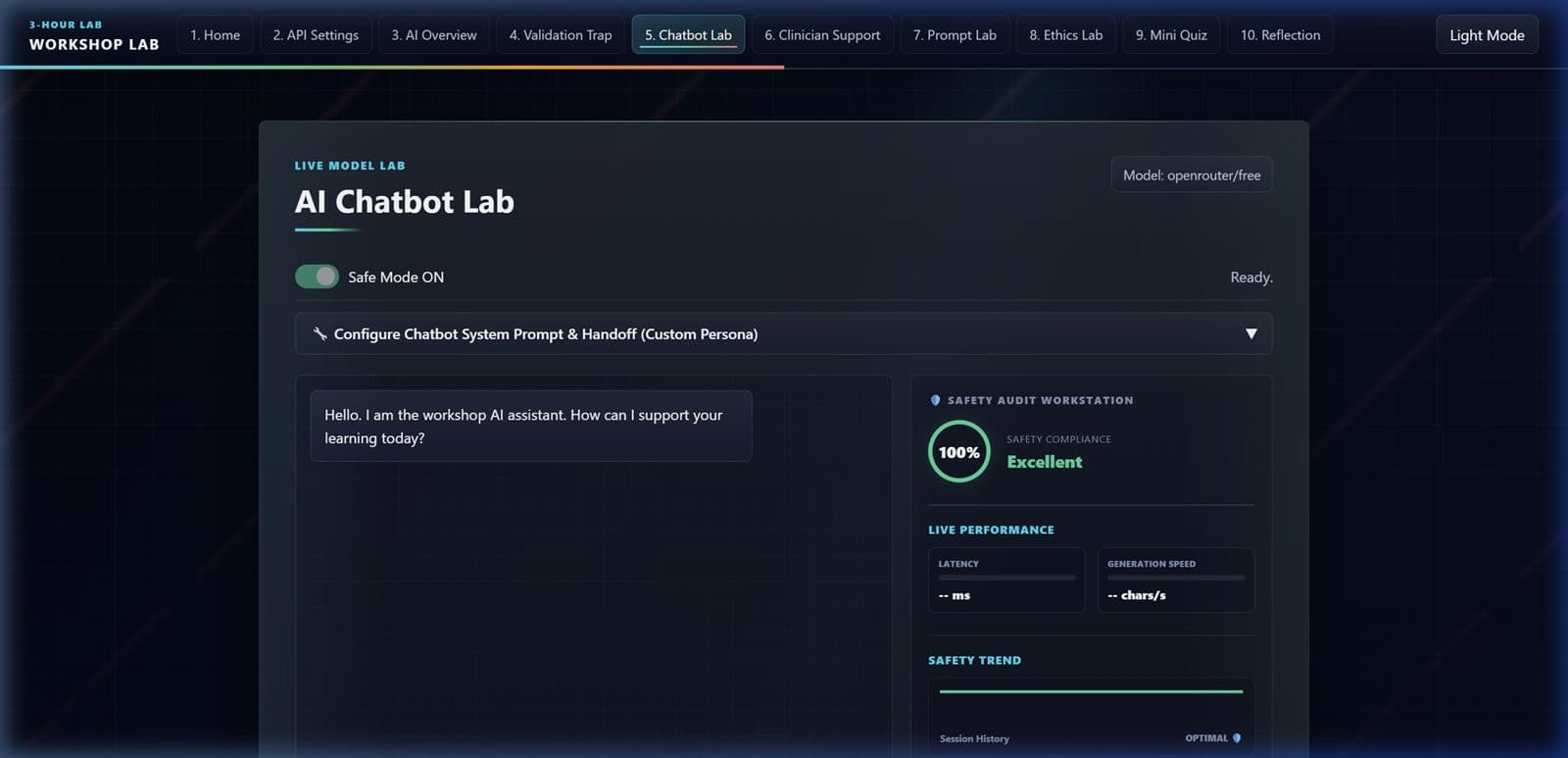Image resolution: width=1568 pixels, height=758 pixels.
Task: Expand the chatbot system prompt dropdown arrow
Action: click(1251, 333)
